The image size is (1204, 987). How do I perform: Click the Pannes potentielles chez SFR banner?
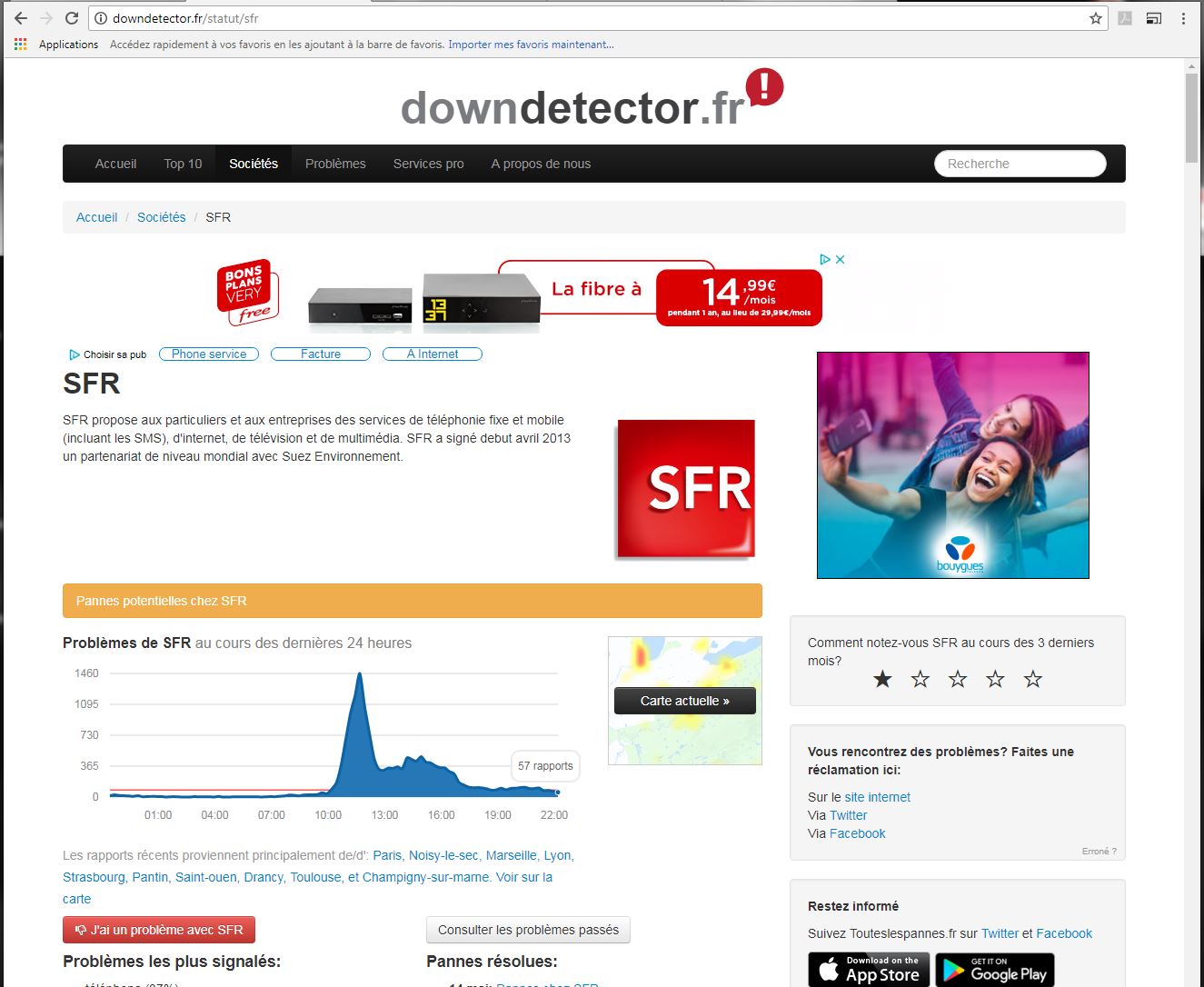coord(413,601)
